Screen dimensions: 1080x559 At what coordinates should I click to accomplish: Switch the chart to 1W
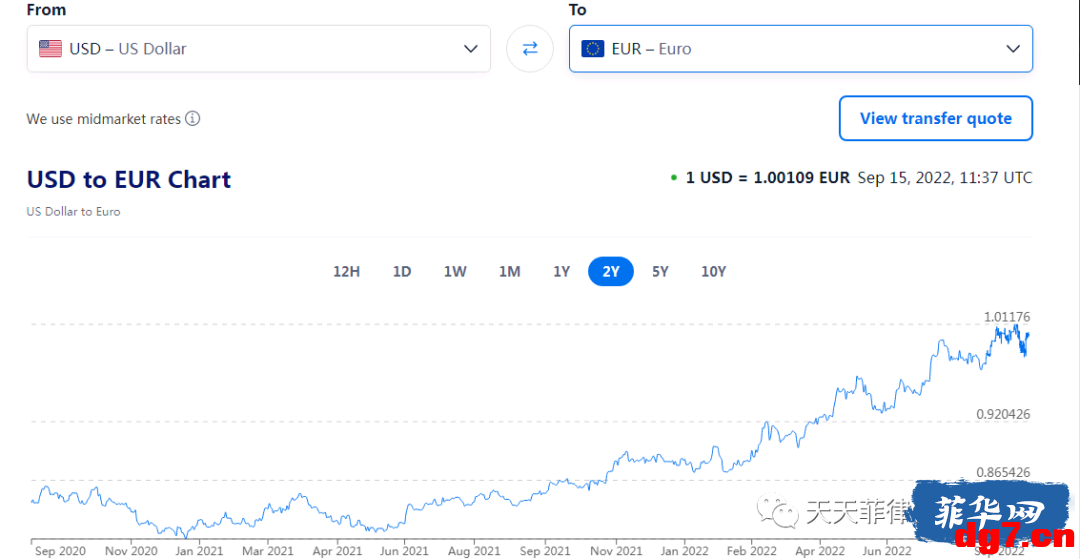click(x=455, y=271)
